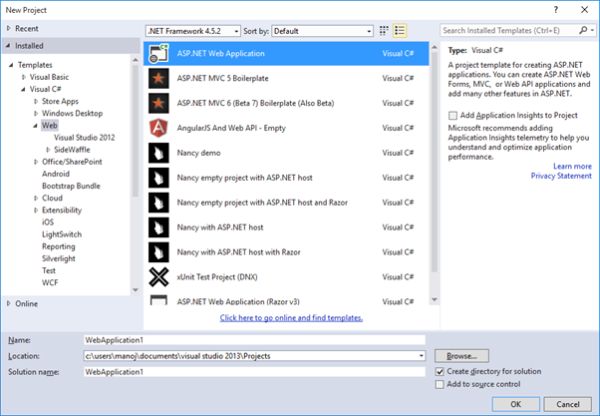Expand the Office/SharePoint node
600x416 pixels.
tap(36, 162)
